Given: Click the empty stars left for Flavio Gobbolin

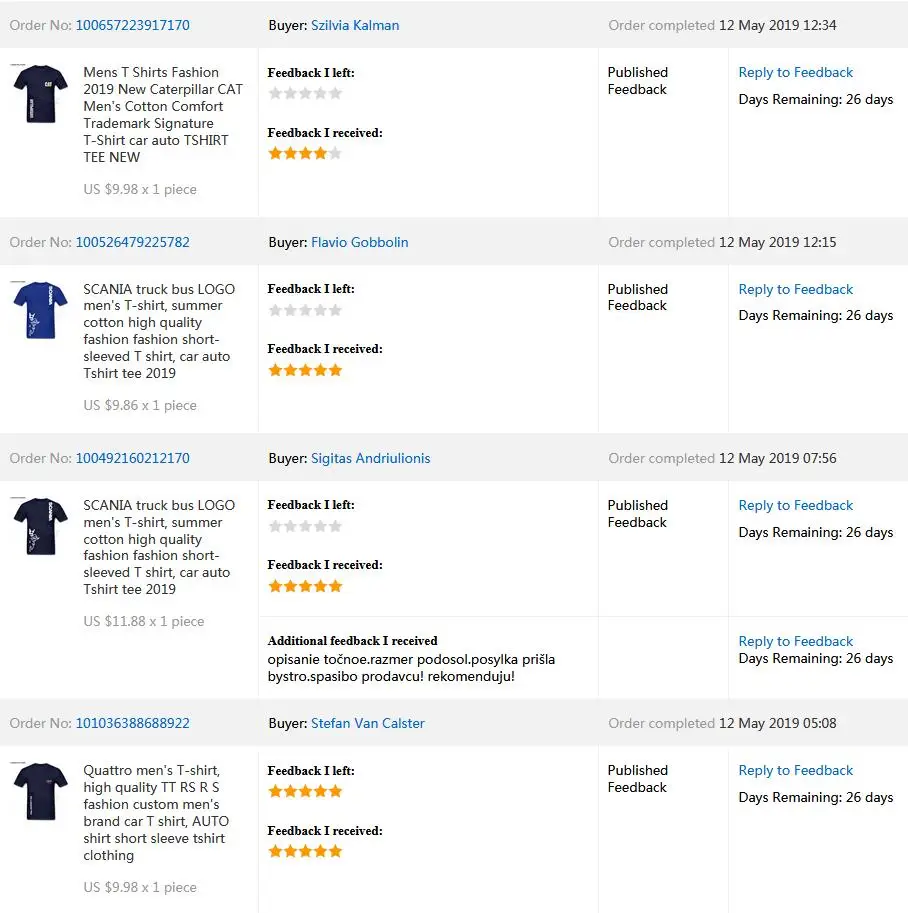Looking at the screenshot, I should coord(305,310).
